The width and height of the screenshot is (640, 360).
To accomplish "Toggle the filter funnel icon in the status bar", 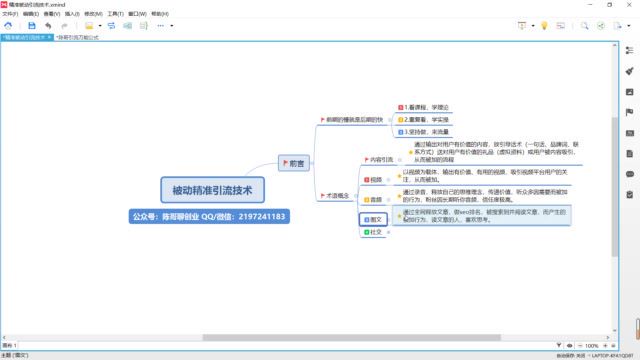I will click(559, 346).
